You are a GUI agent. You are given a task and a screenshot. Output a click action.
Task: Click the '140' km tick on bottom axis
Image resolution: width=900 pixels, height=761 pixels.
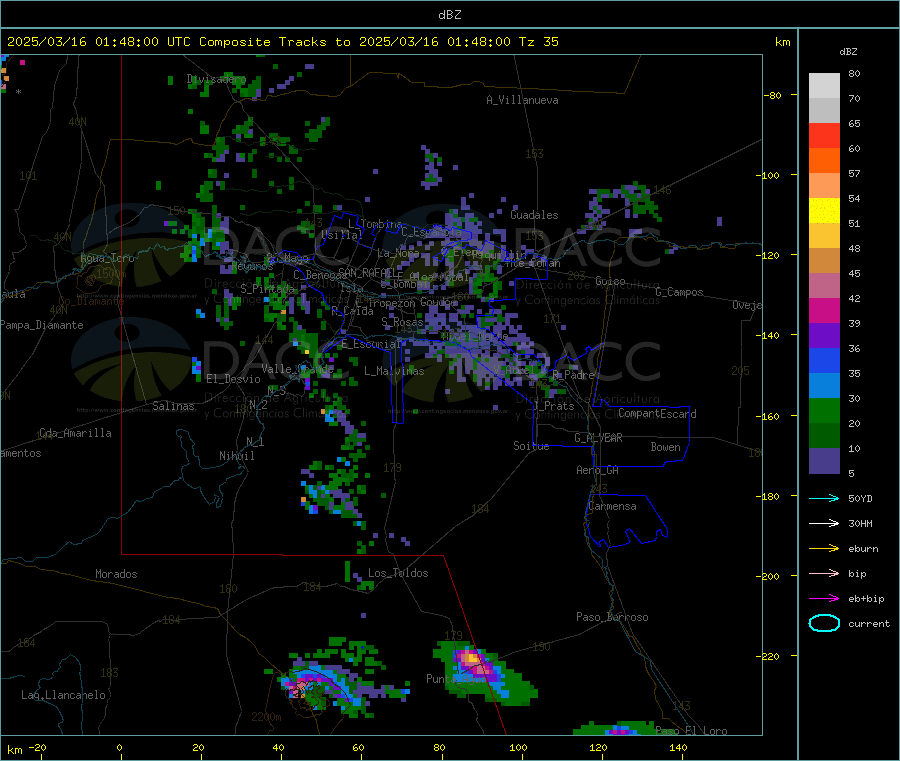(678, 747)
